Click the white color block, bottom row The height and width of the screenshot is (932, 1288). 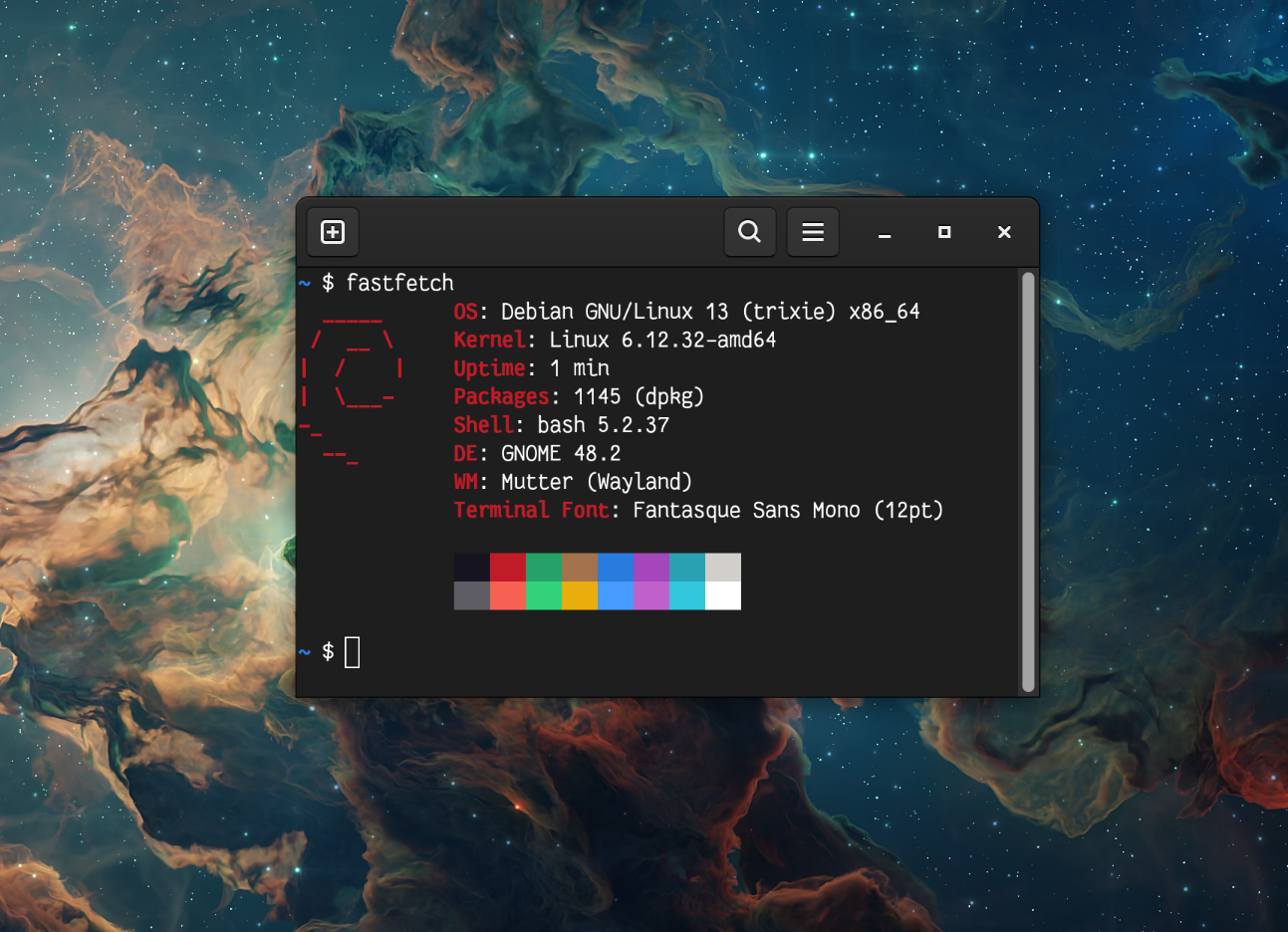[723, 595]
